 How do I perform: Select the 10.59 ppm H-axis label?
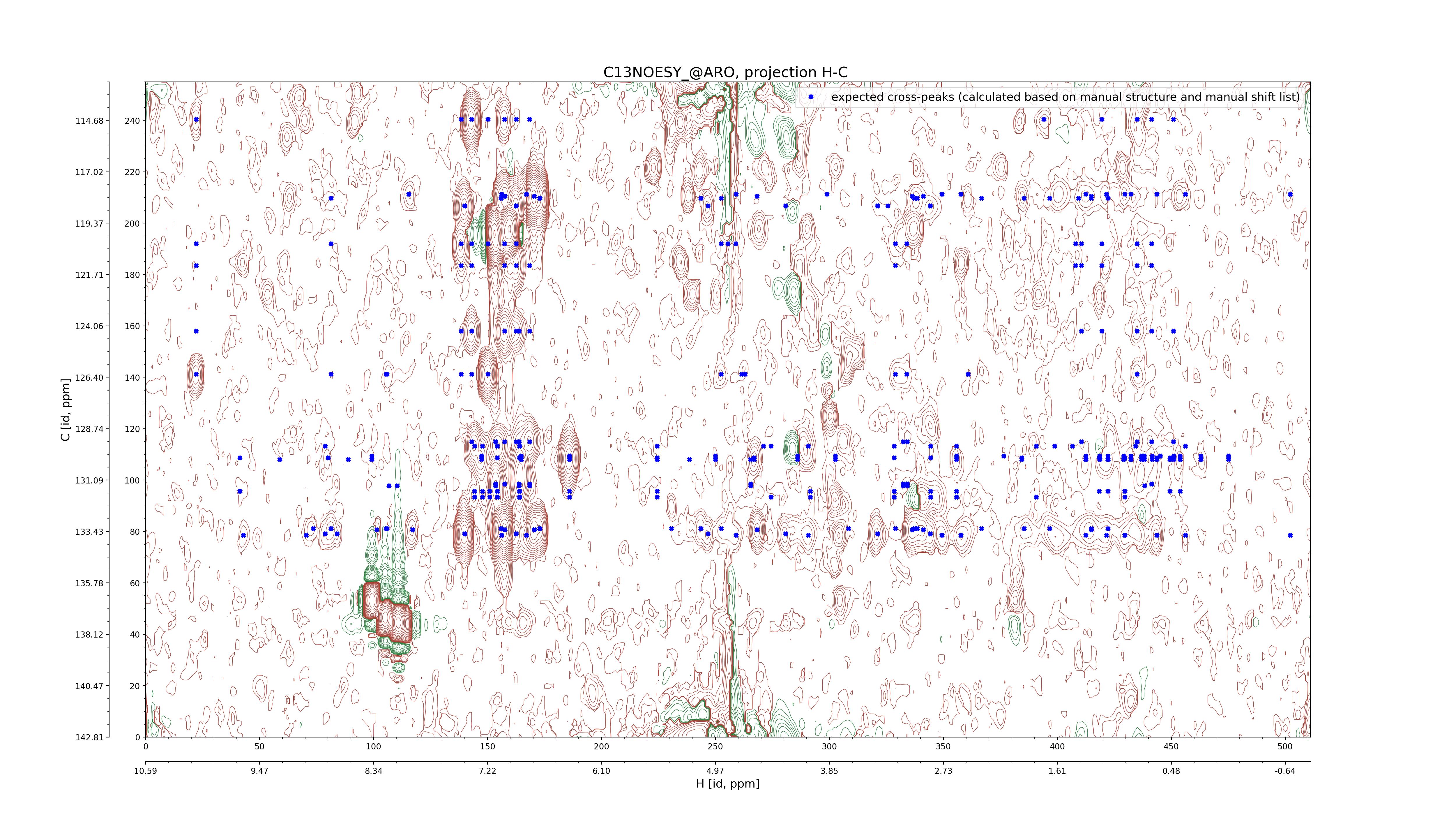[x=145, y=771]
